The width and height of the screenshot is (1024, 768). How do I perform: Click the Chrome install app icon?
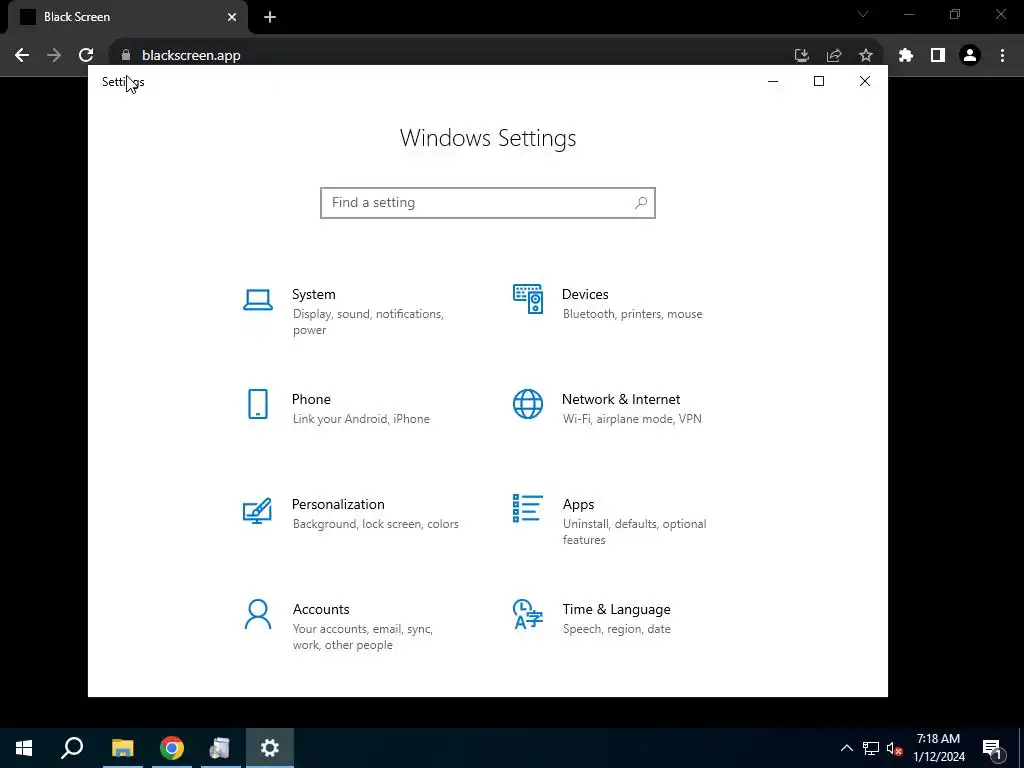coord(802,56)
